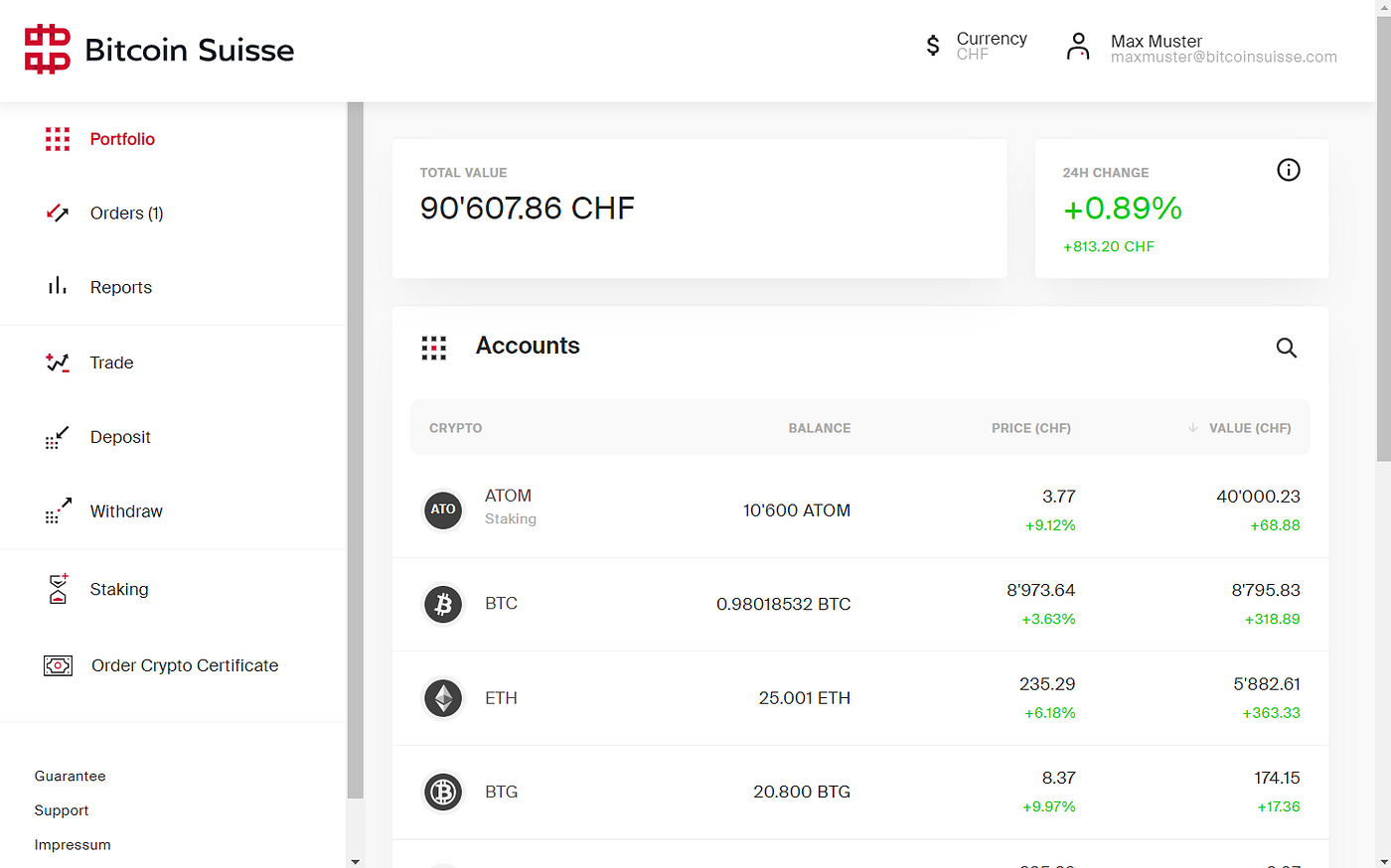The height and width of the screenshot is (868, 1391).
Task: Click the Reports bar chart icon
Action: coord(58,286)
